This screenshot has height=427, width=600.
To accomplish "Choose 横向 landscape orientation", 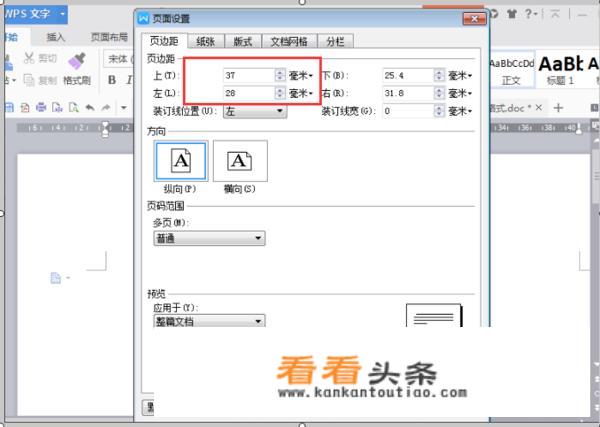I will pos(240,161).
